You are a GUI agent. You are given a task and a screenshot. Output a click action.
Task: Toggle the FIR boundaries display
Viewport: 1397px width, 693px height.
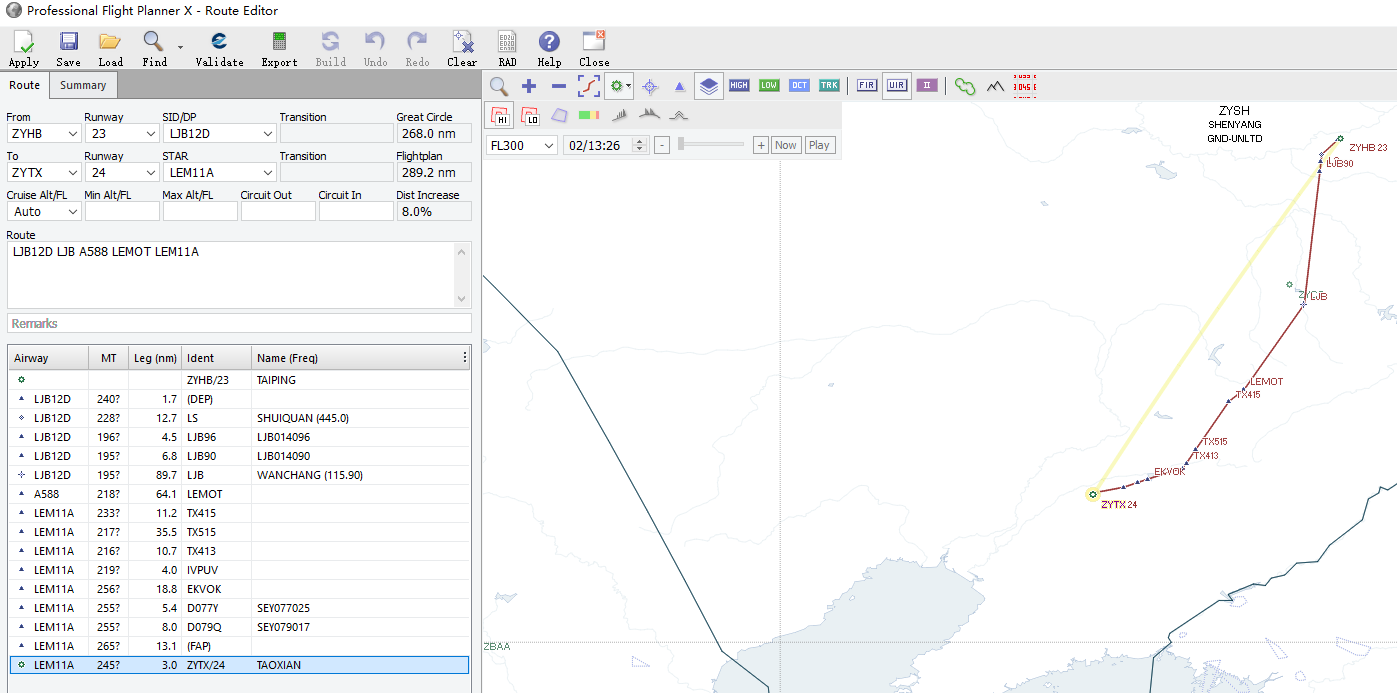867,86
